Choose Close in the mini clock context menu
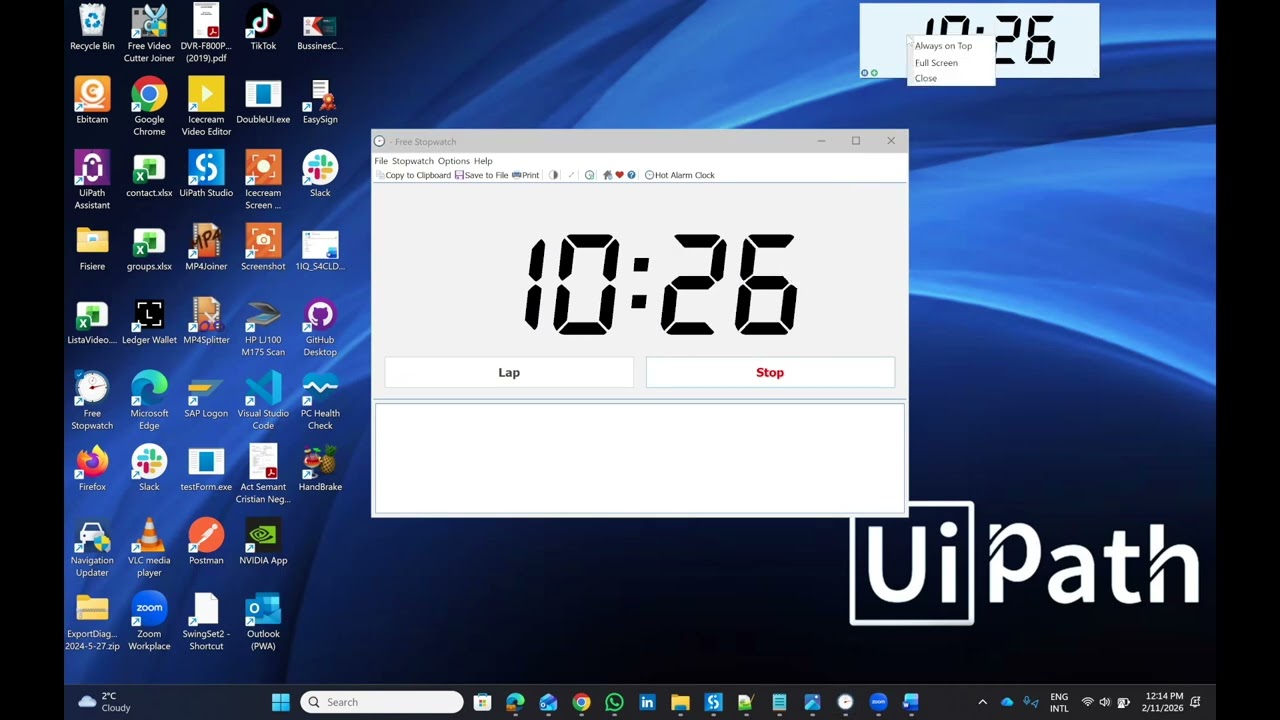 coord(950,78)
